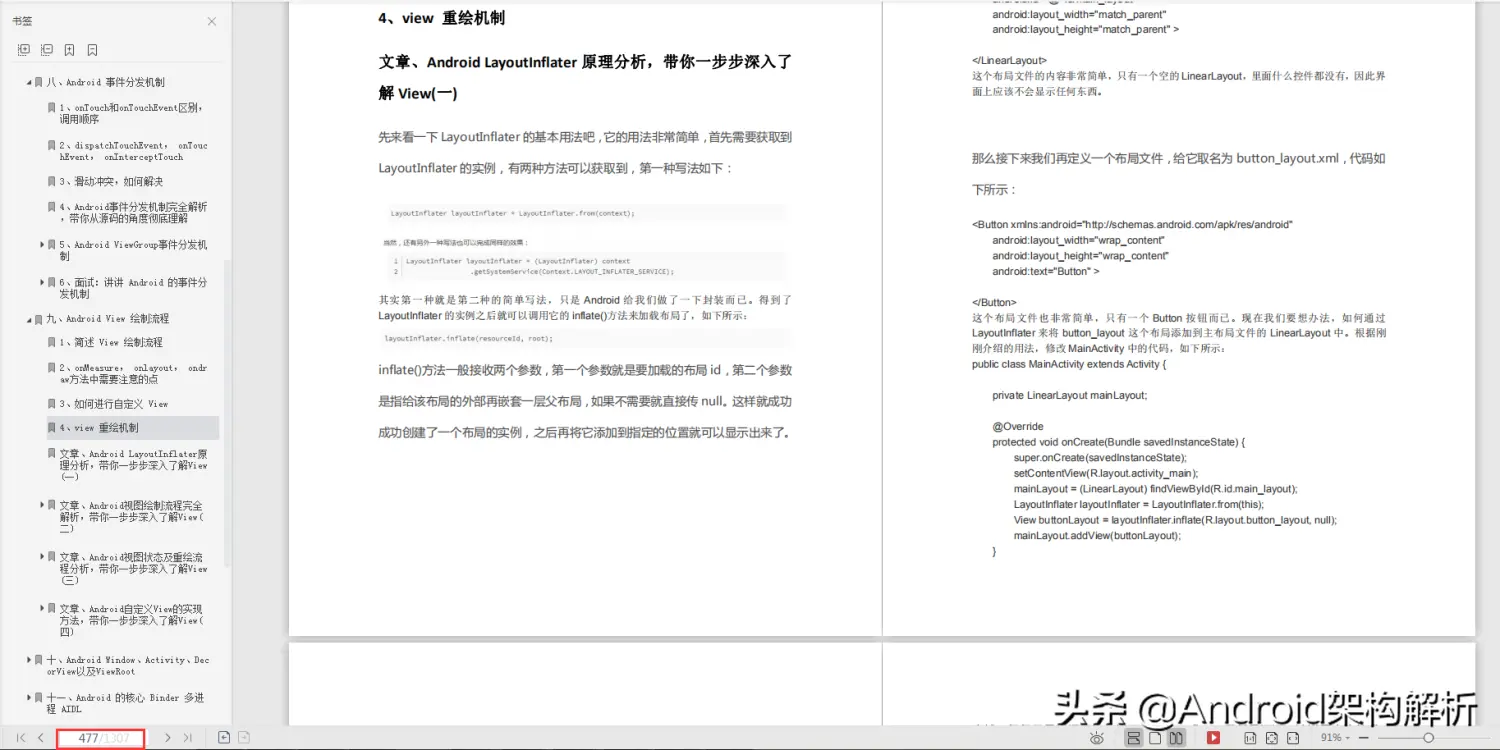Toggle two-page side-by-side view

(x=1177, y=738)
